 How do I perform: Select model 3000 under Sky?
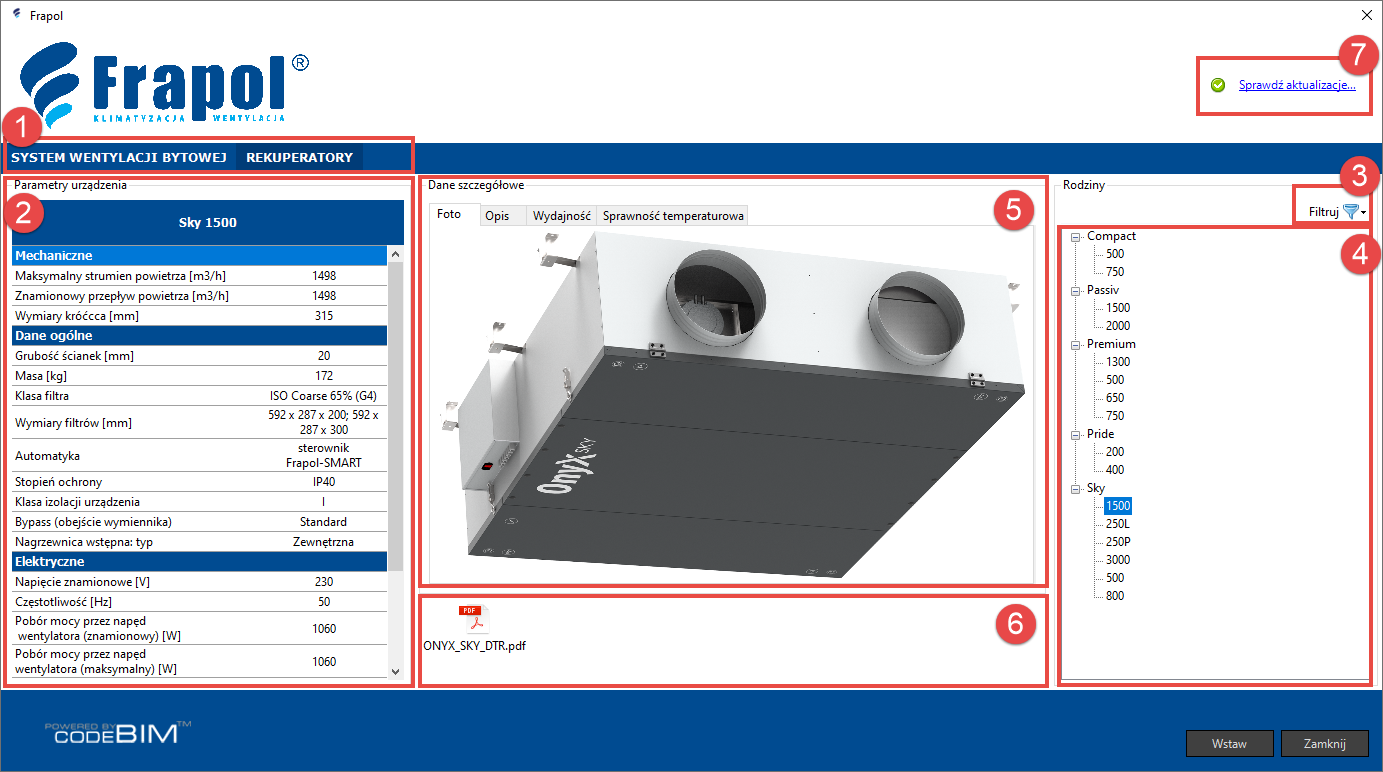pyautogui.click(x=1118, y=560)
